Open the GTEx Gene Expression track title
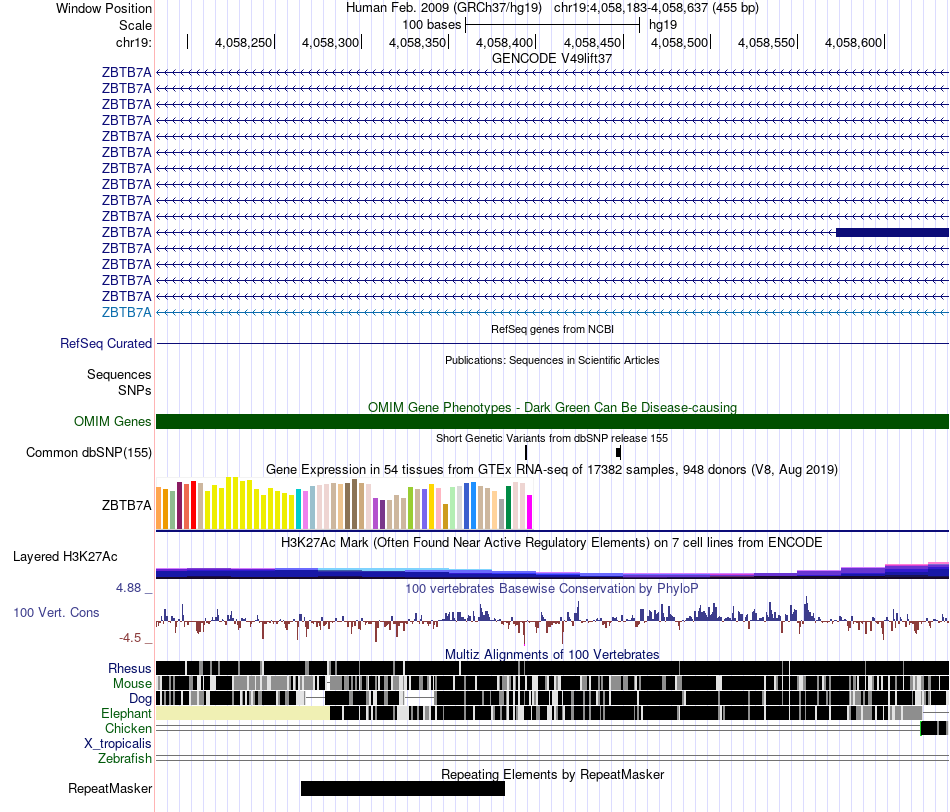Image resolution: width=950 pixels, height=812 pixels. (x=552, y=470)
